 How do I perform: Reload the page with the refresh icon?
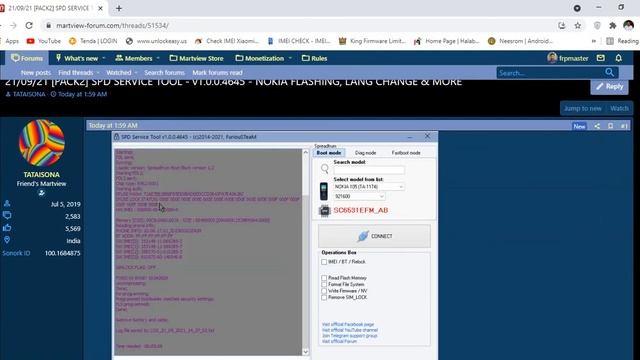click(x=29, y=25)
